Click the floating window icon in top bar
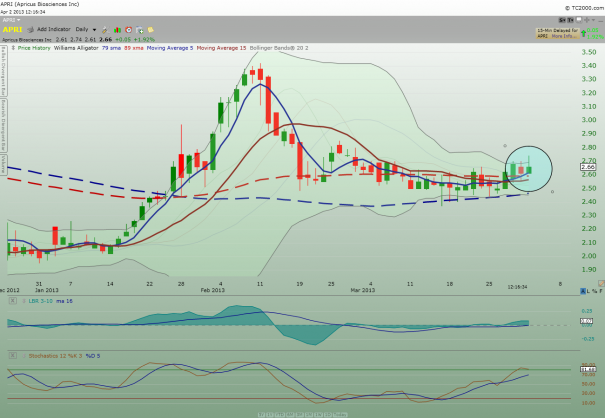The height and width of the screenshot is (418, 605). (x=579, y=20)
